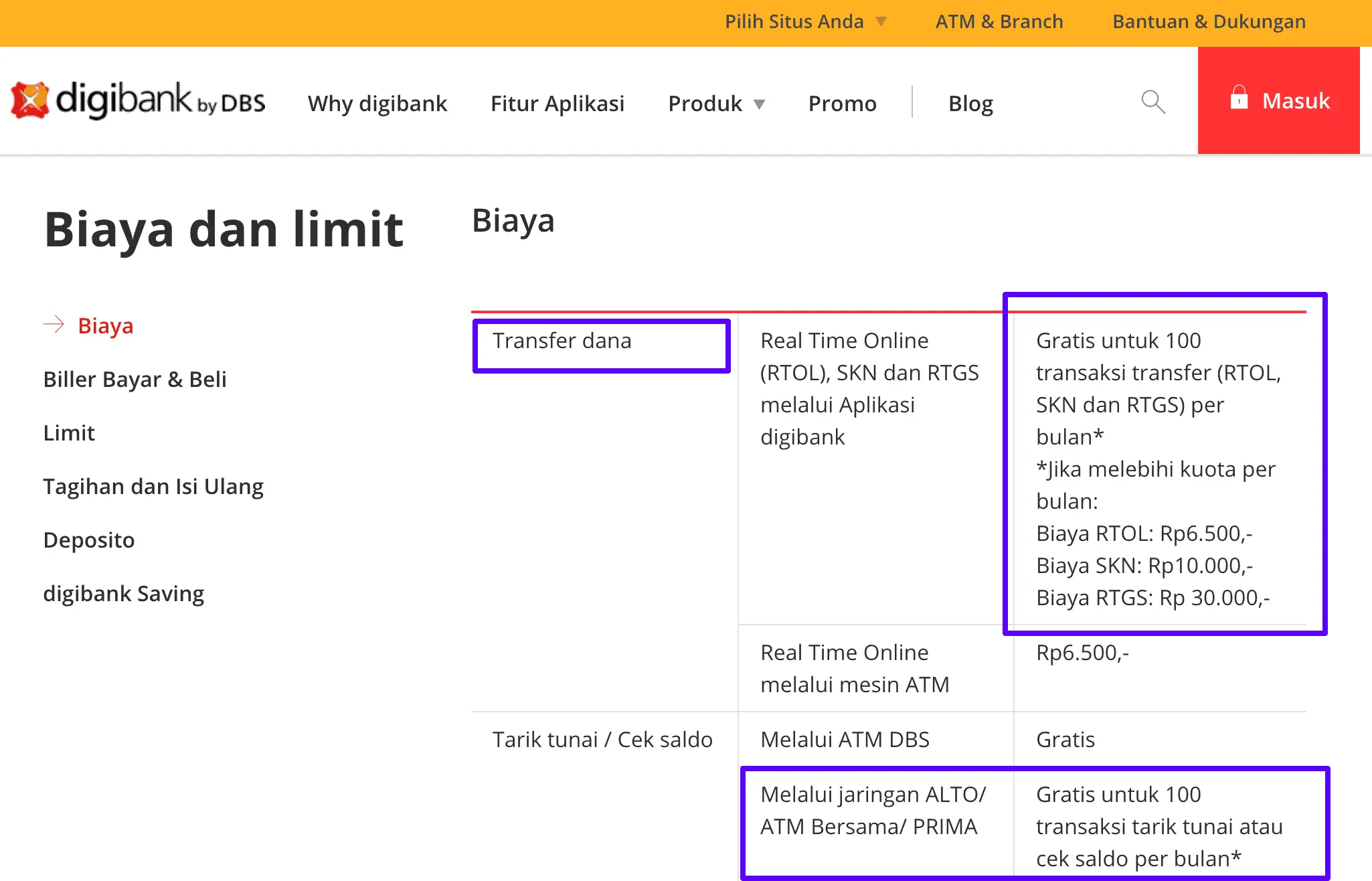
Task: Open the Pilih Situs Anda dropdown
Action: point(794,21)
